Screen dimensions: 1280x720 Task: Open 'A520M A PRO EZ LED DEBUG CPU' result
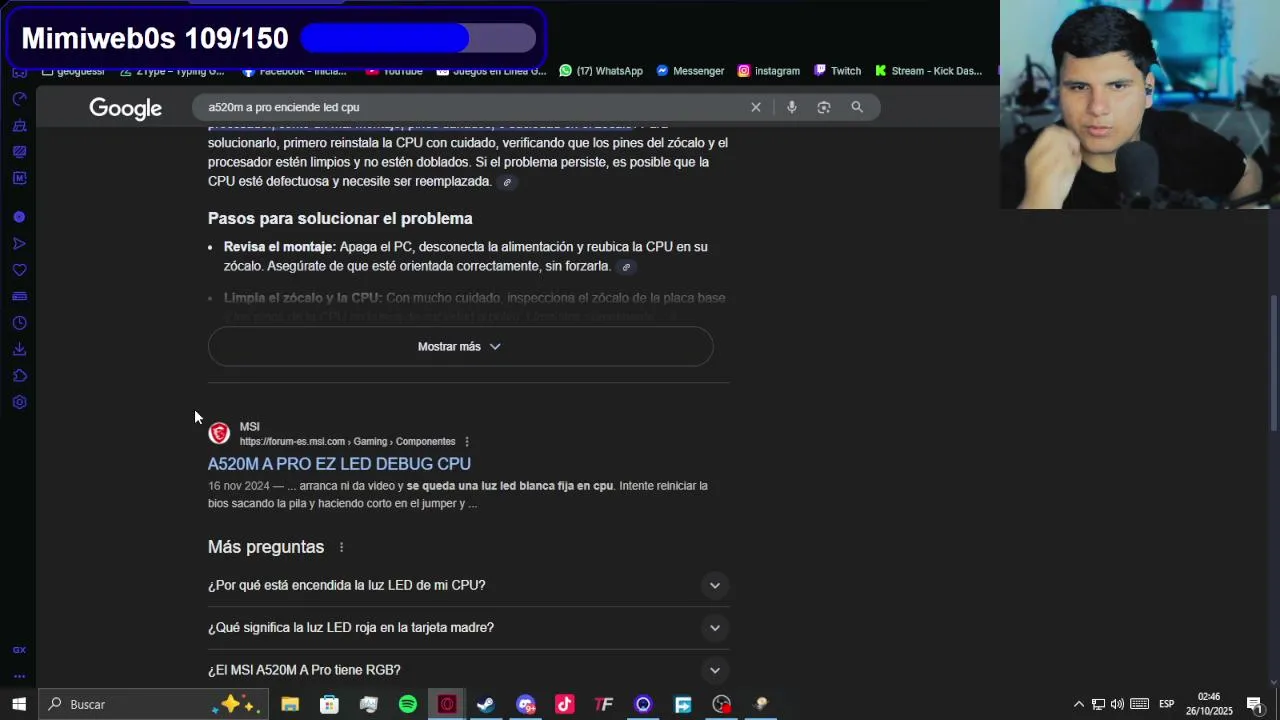(339, 464)
